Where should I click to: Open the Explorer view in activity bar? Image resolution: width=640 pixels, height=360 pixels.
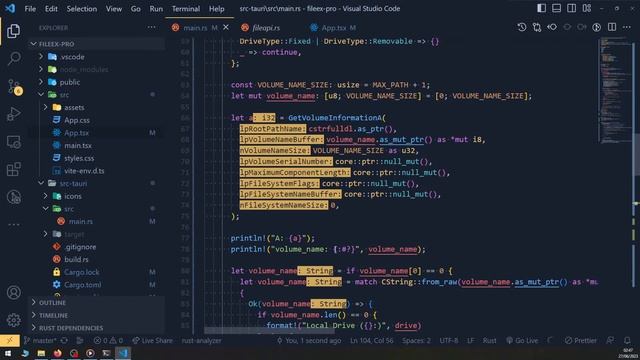[13, 31]
